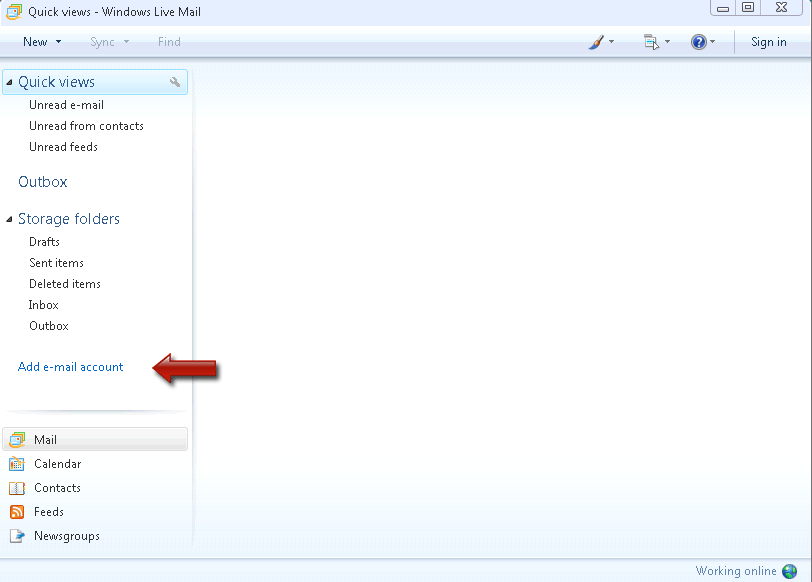Open the dropdown arrow beside Menus icon
Screen dimensions: 812x582
[667, 42]
